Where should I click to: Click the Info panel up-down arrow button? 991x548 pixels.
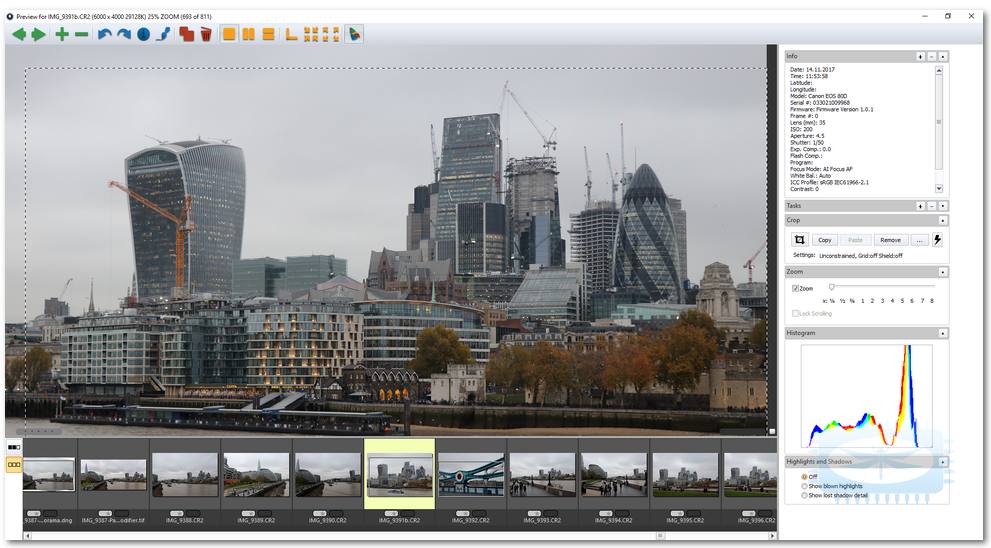920,56
